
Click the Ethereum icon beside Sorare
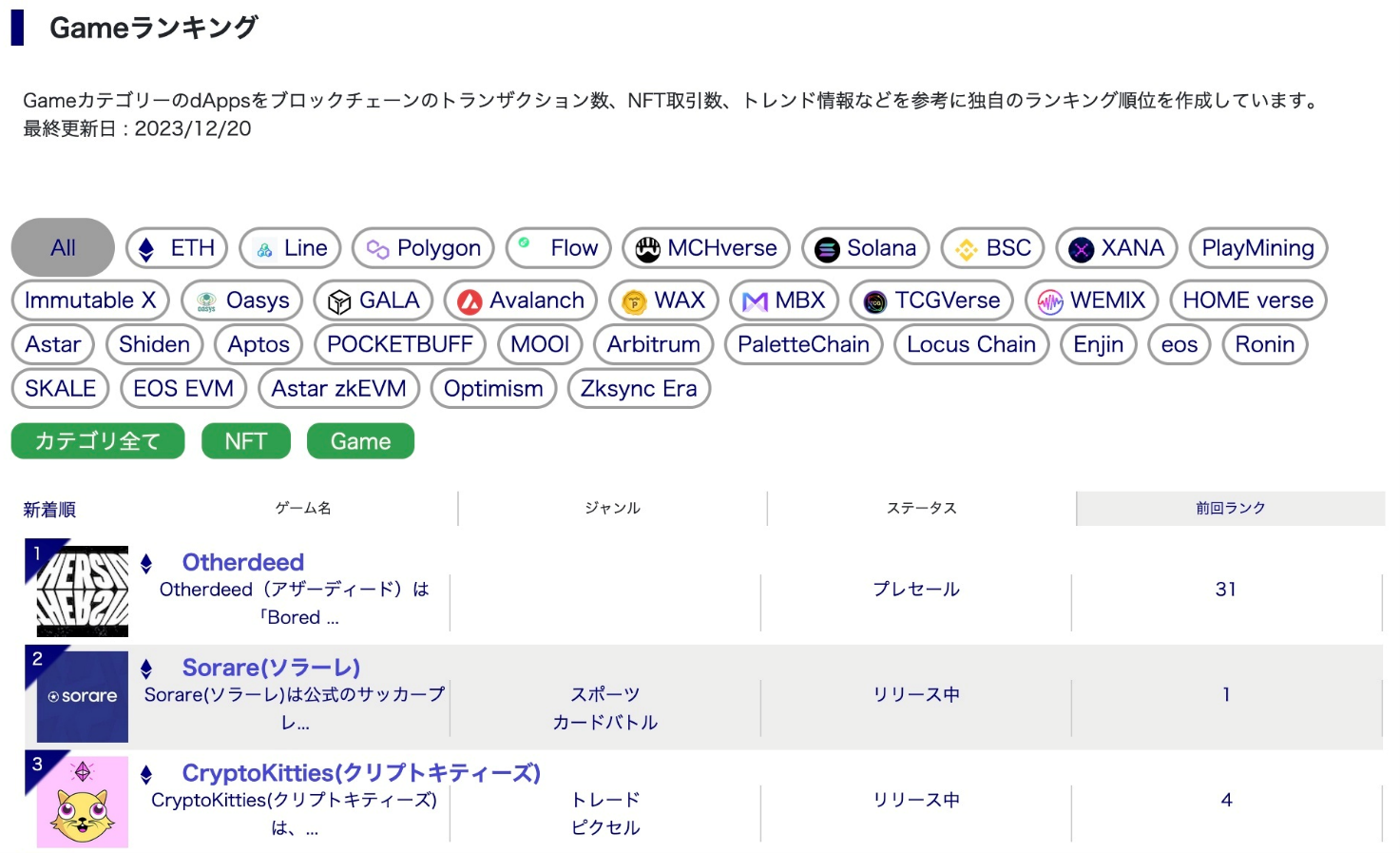[x=146, y=669]
